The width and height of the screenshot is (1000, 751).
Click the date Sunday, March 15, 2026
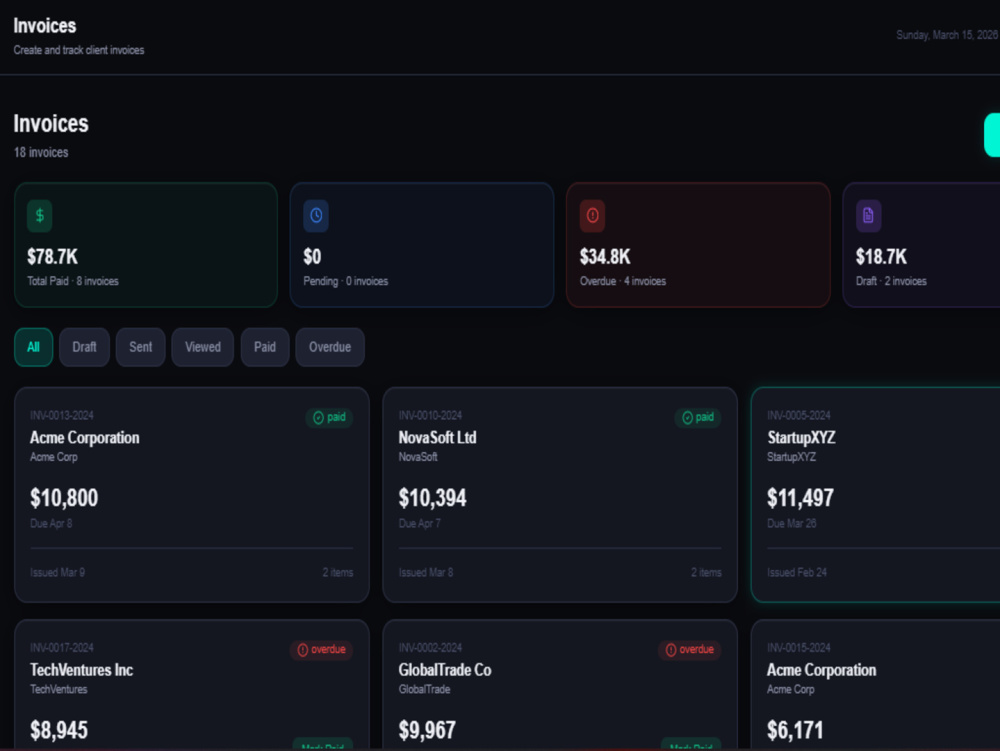pyautogui.click(x=947, y=35)
